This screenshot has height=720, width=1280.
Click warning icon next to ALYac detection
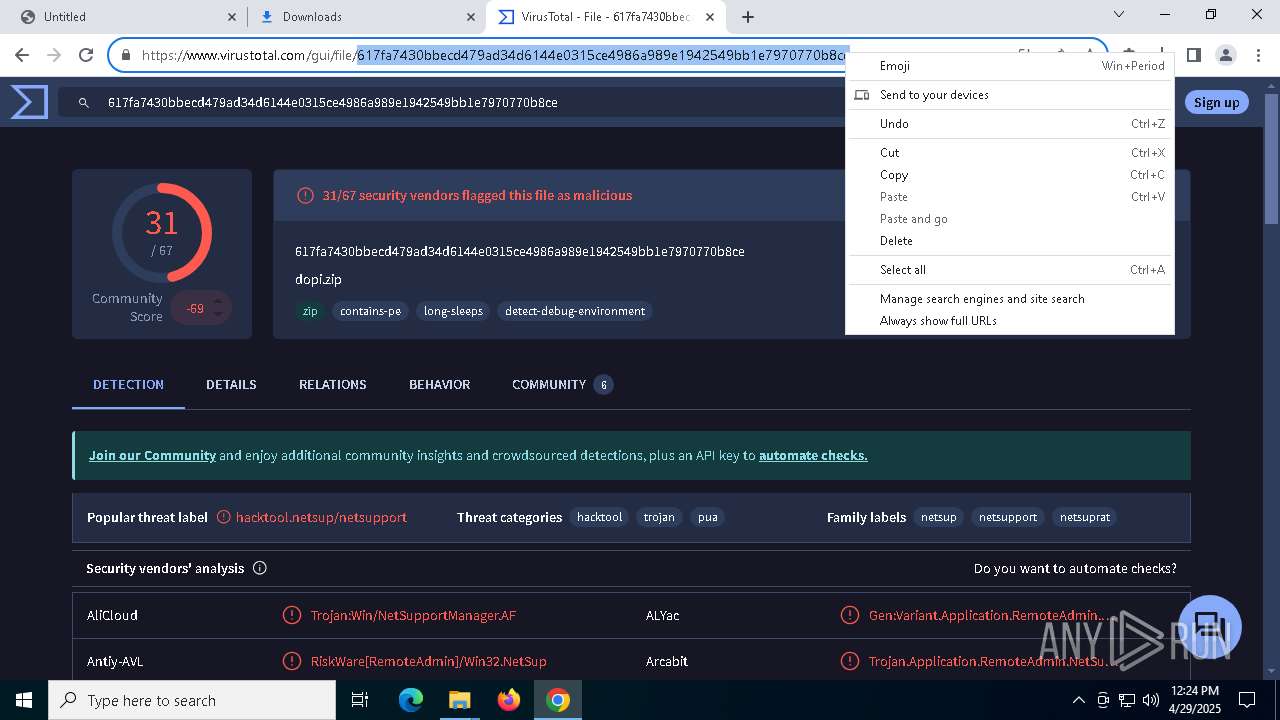(x=849, y=615)
